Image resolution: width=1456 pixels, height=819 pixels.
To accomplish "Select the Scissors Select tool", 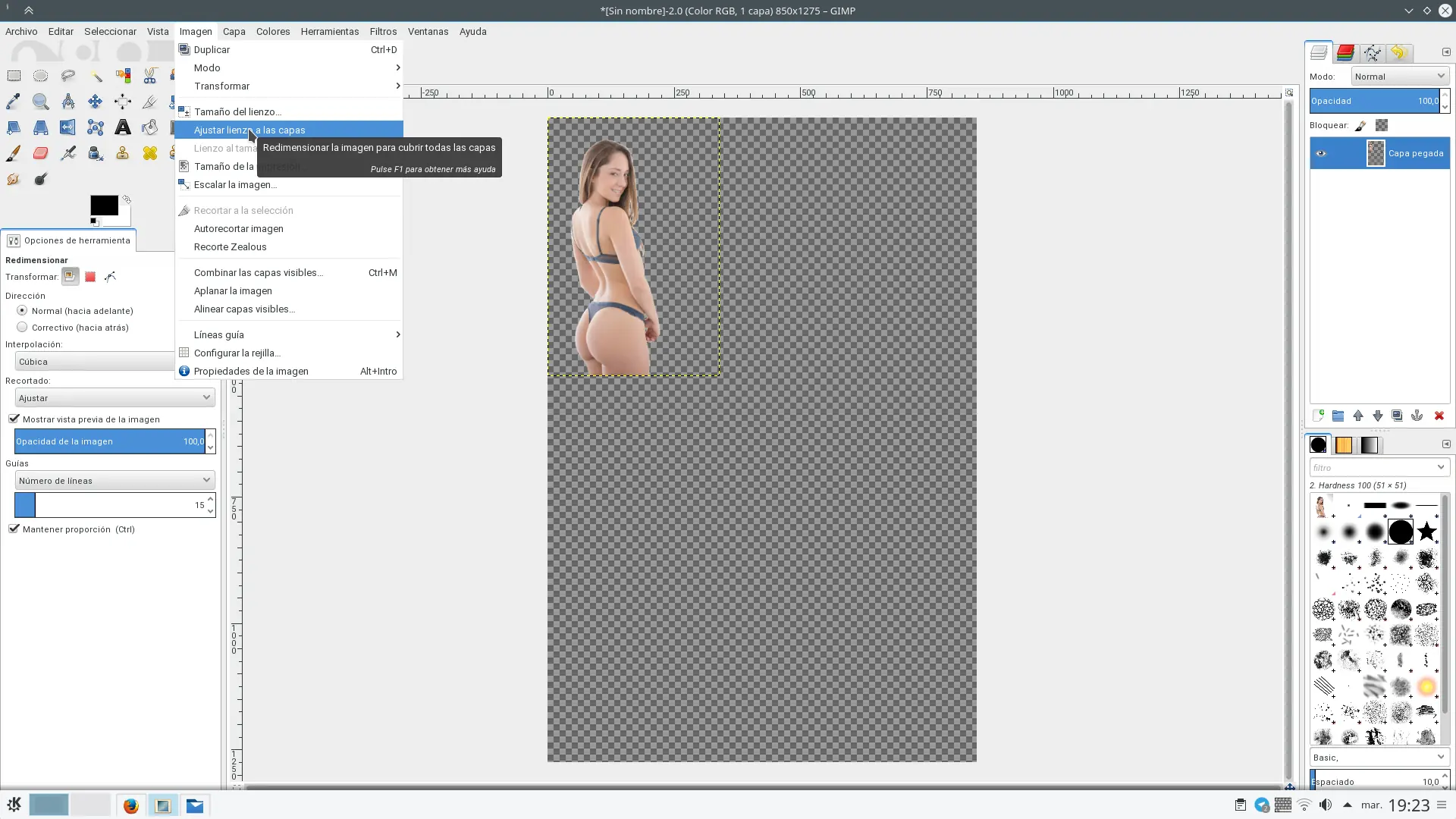I will (x=150, y=76).
